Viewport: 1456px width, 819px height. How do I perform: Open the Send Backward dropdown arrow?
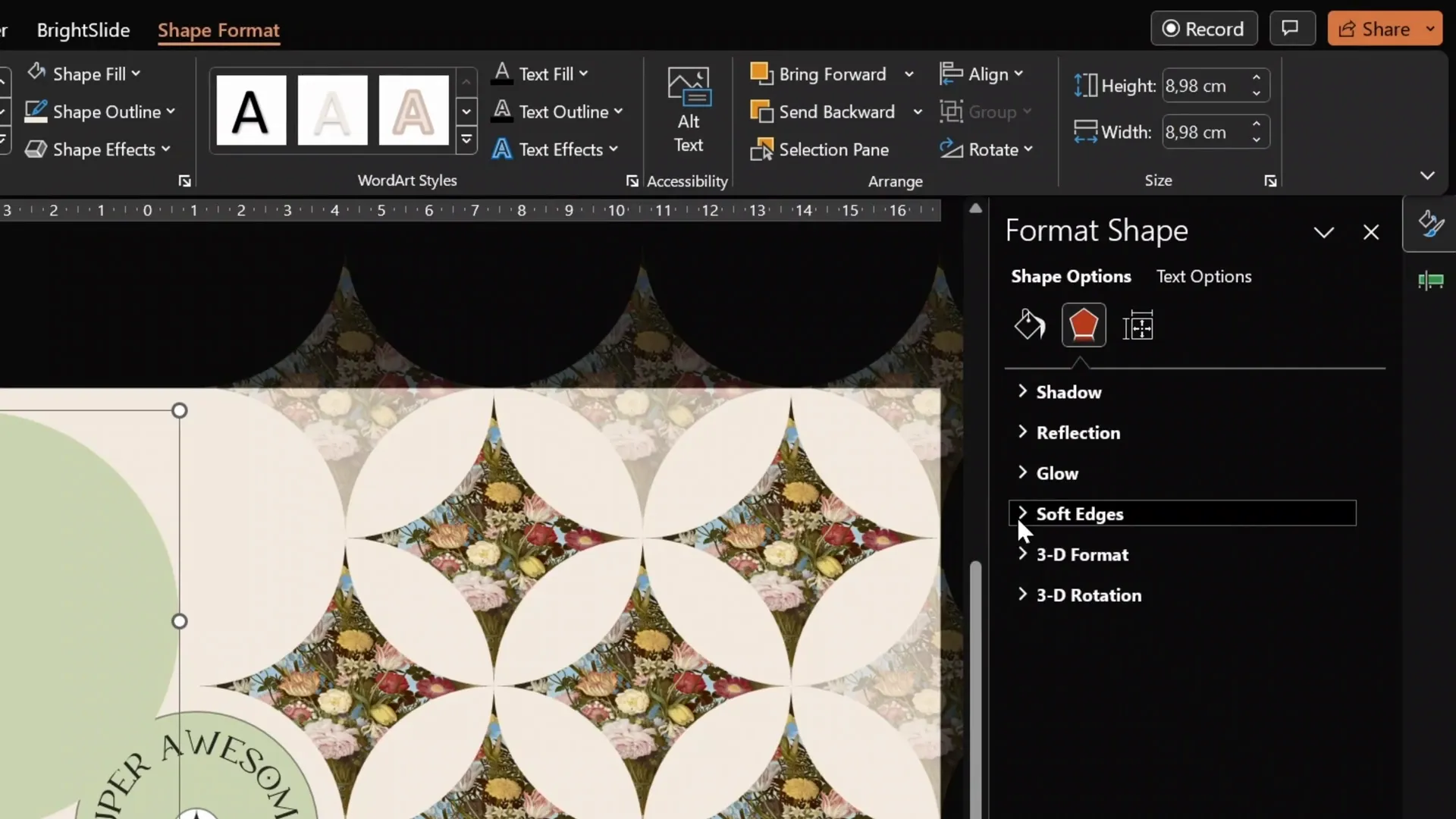point(918,111)
